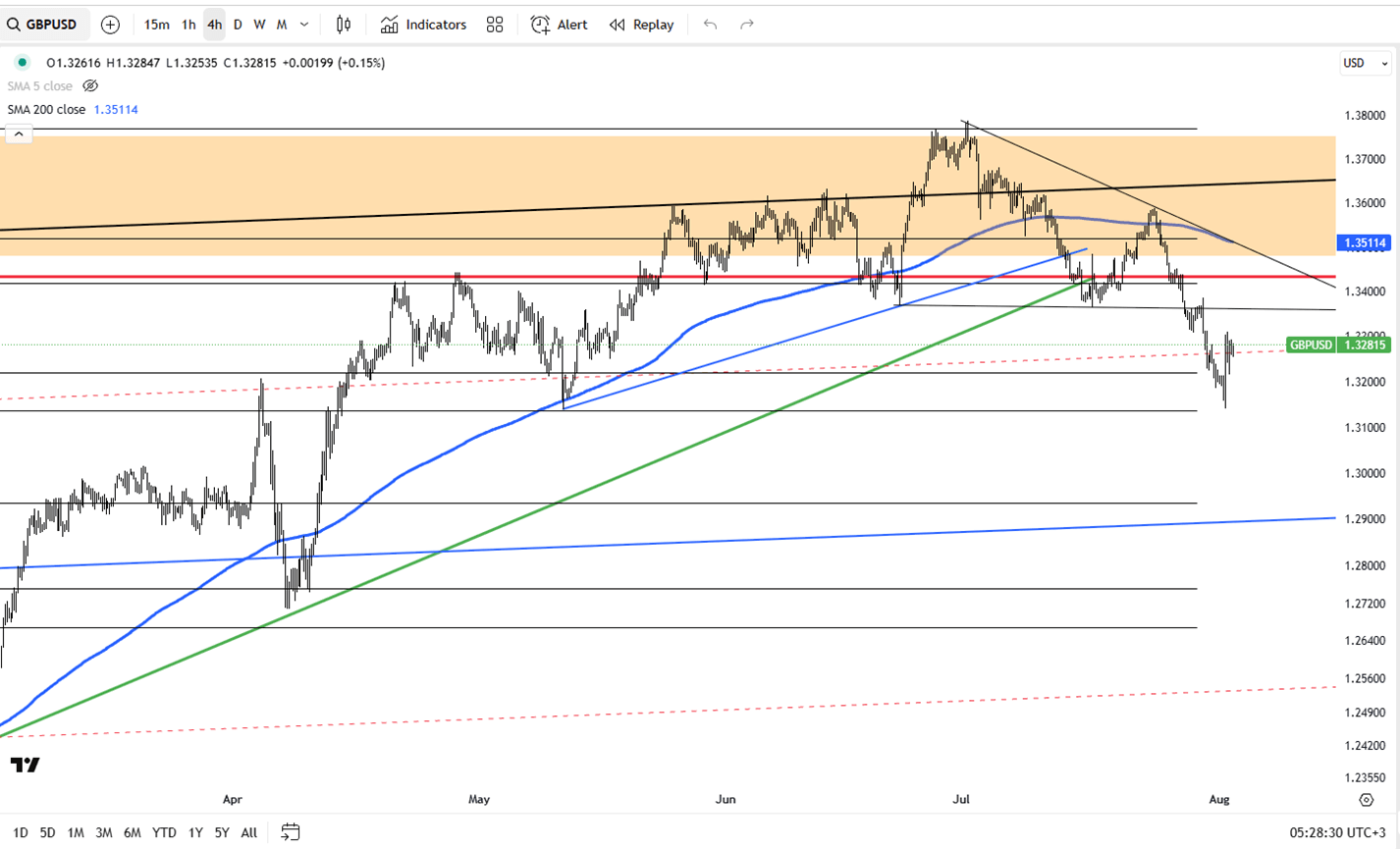The width and height of the screenshot is (1400, 849).
Task: Open the GBPUSD symbol search
Action: click(43, 25)
